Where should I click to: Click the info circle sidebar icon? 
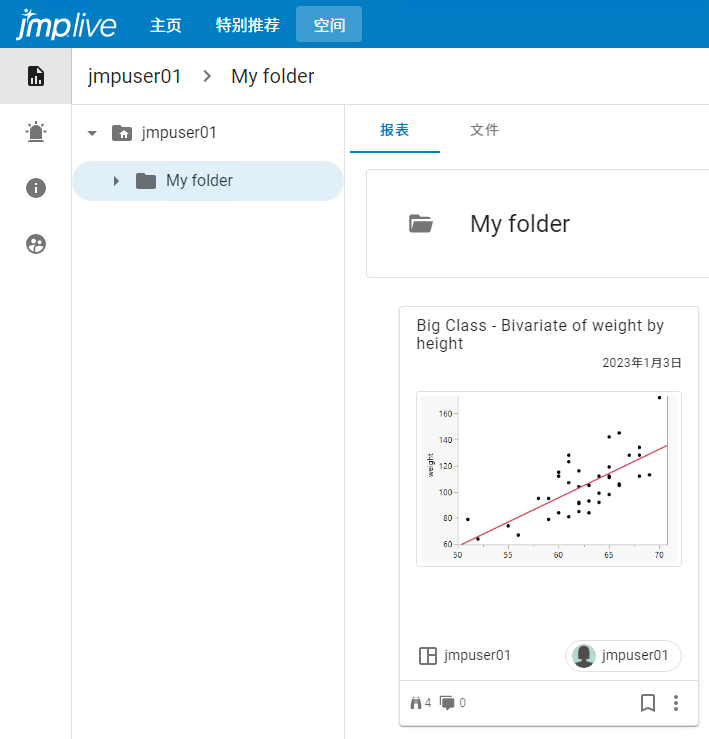pyautogui.click(x=36, y=188)
